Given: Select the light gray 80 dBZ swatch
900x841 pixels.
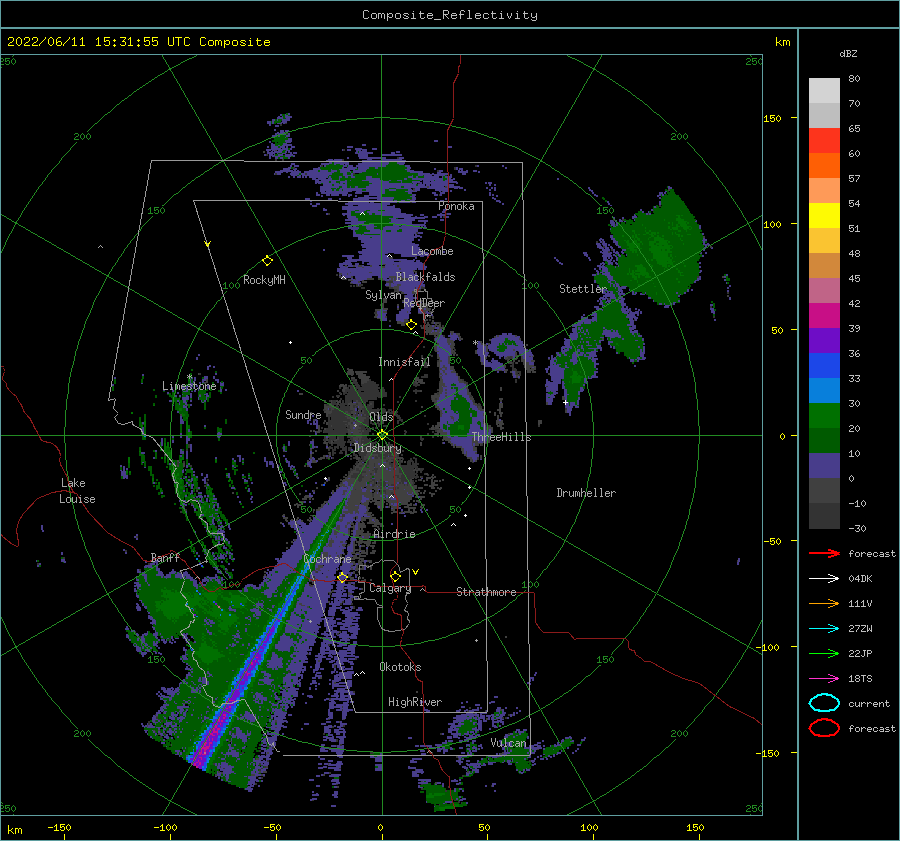Looking at the screenshot, I should (824, 90).
